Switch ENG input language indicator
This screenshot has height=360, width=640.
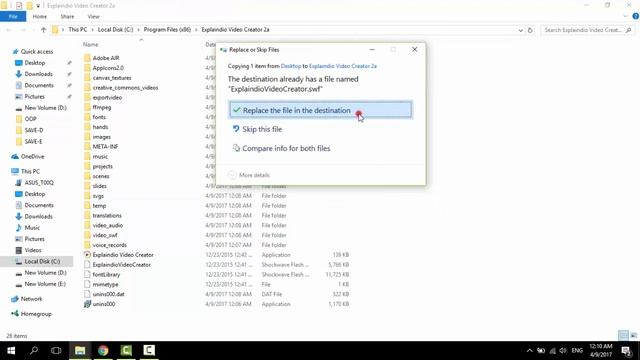coord(577,351)
